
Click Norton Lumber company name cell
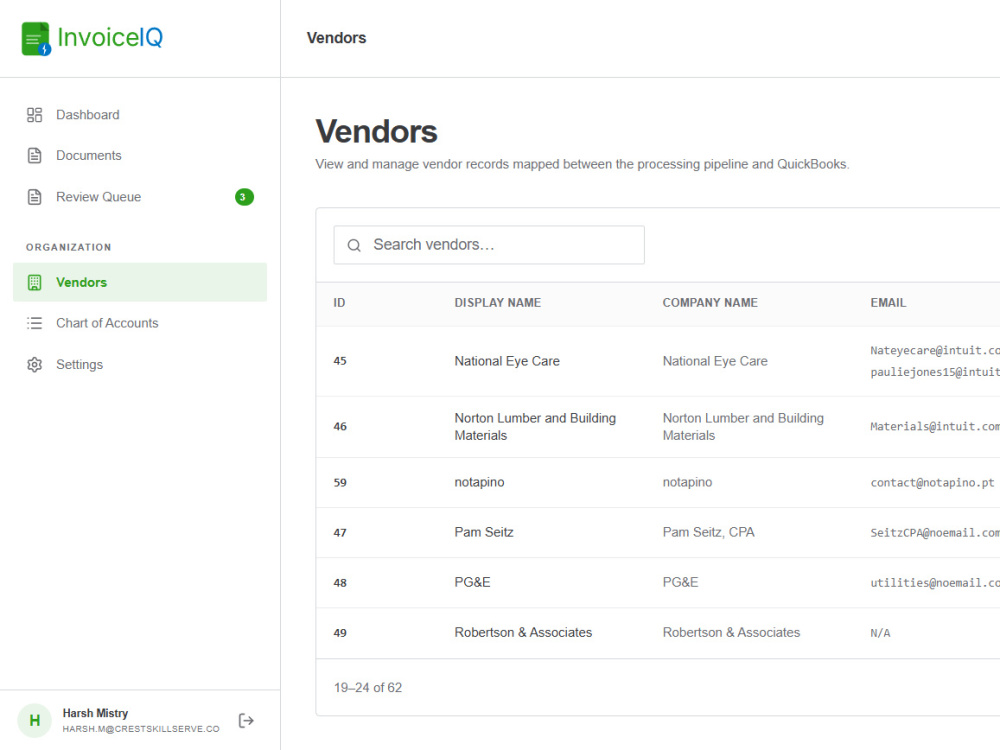(x=743, y=427)
